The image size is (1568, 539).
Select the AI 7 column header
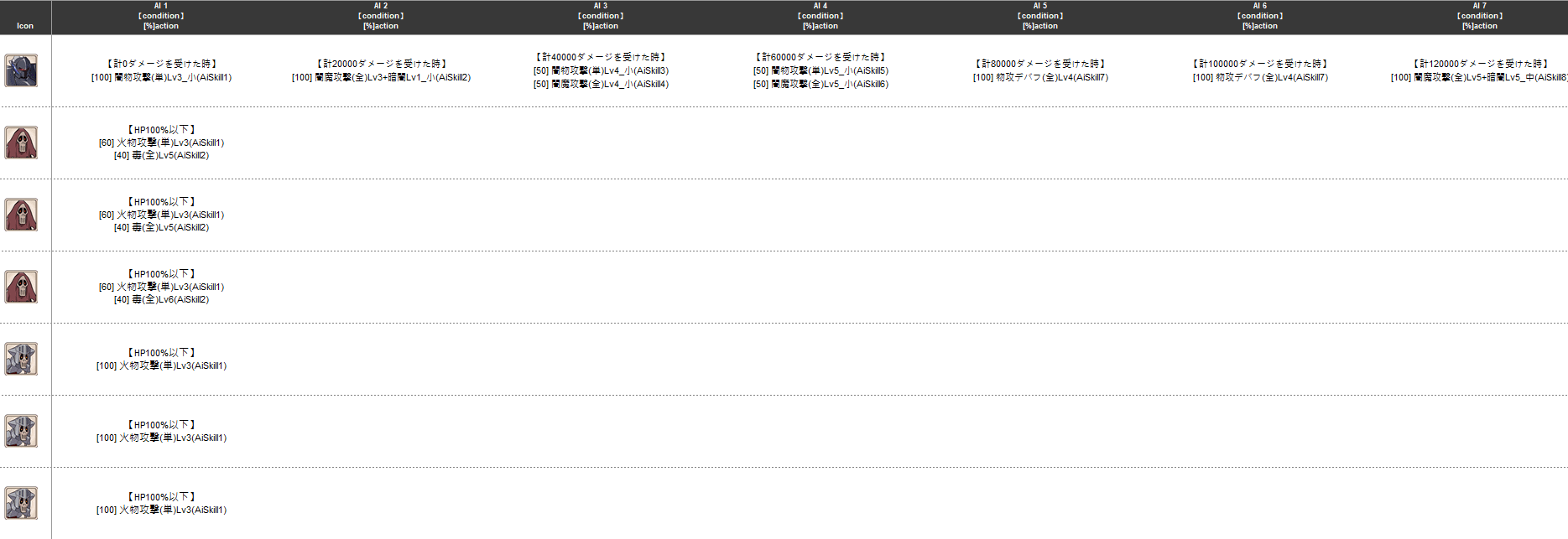point(1479,16)
